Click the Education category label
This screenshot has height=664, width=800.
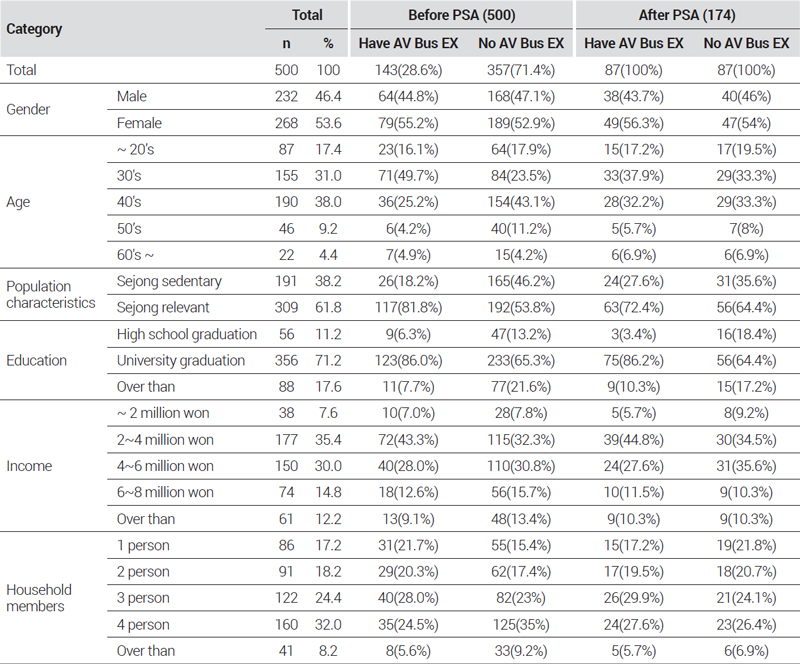coord(36,361)
